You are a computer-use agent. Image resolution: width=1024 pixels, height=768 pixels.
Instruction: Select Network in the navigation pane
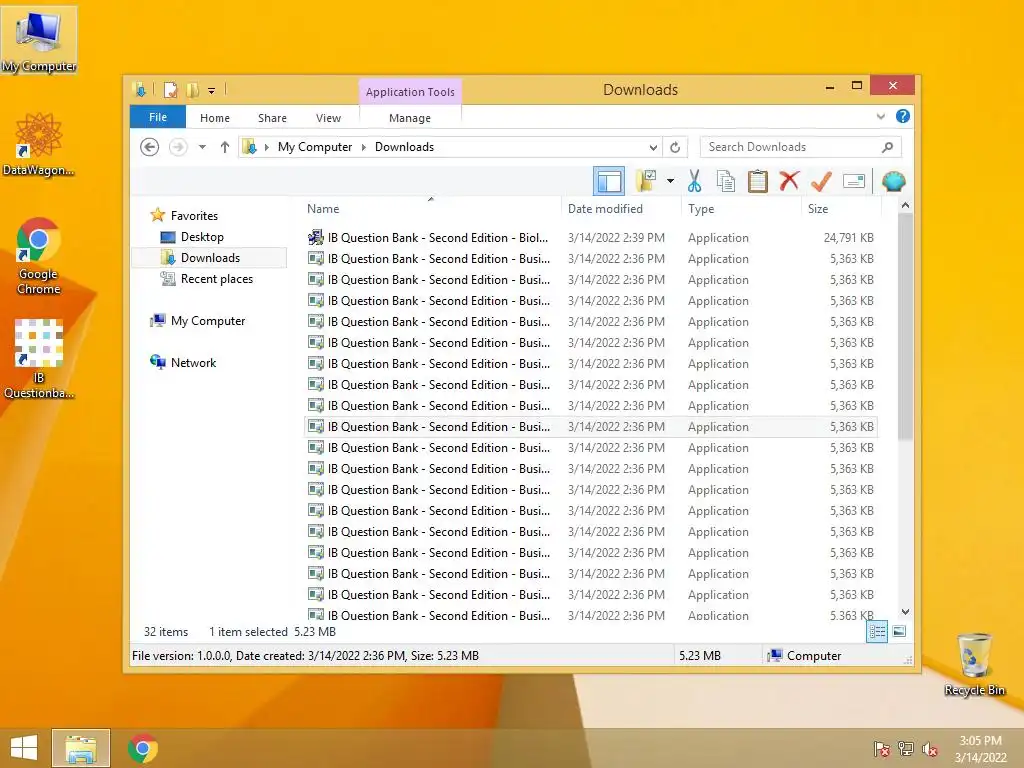pos(193,362)
